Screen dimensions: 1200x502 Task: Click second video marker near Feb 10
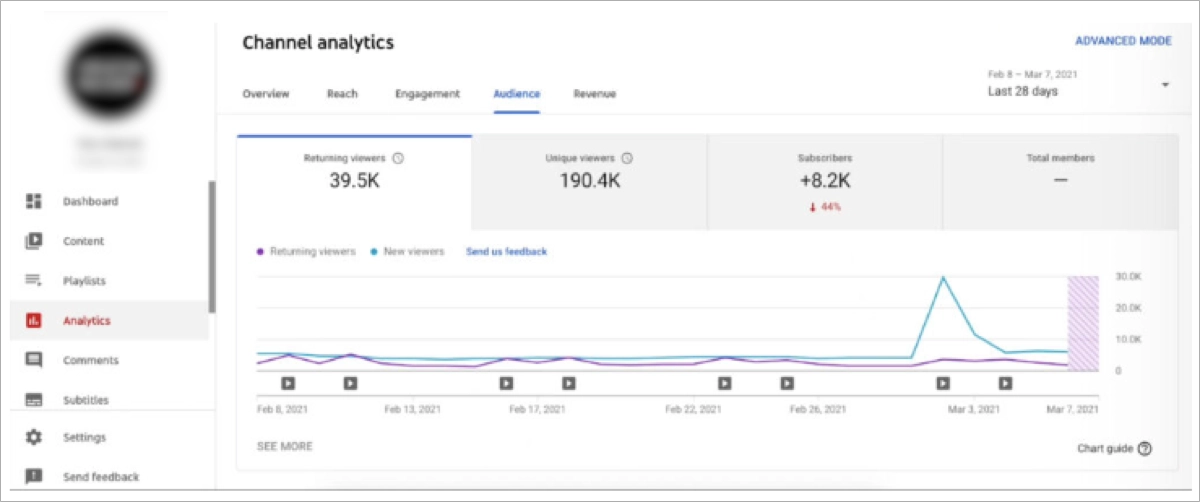351,382
